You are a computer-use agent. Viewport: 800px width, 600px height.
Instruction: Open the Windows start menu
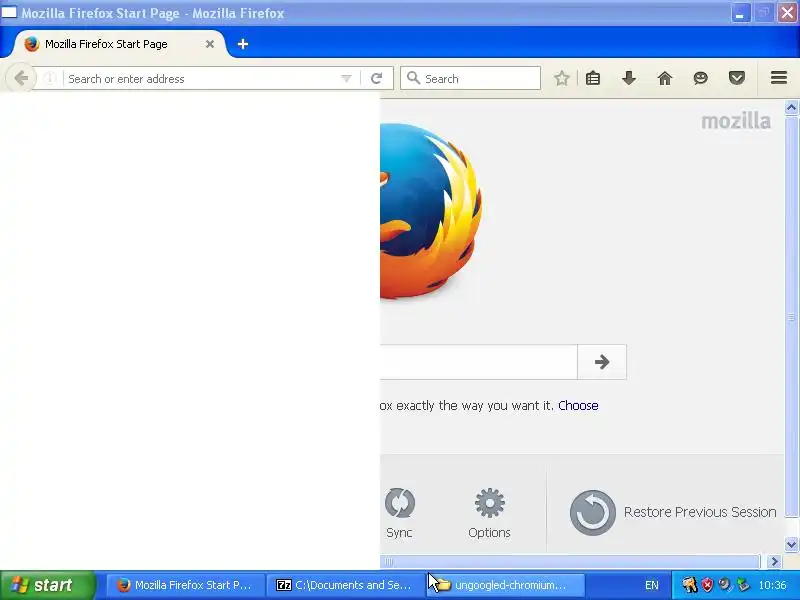point(47,585)
